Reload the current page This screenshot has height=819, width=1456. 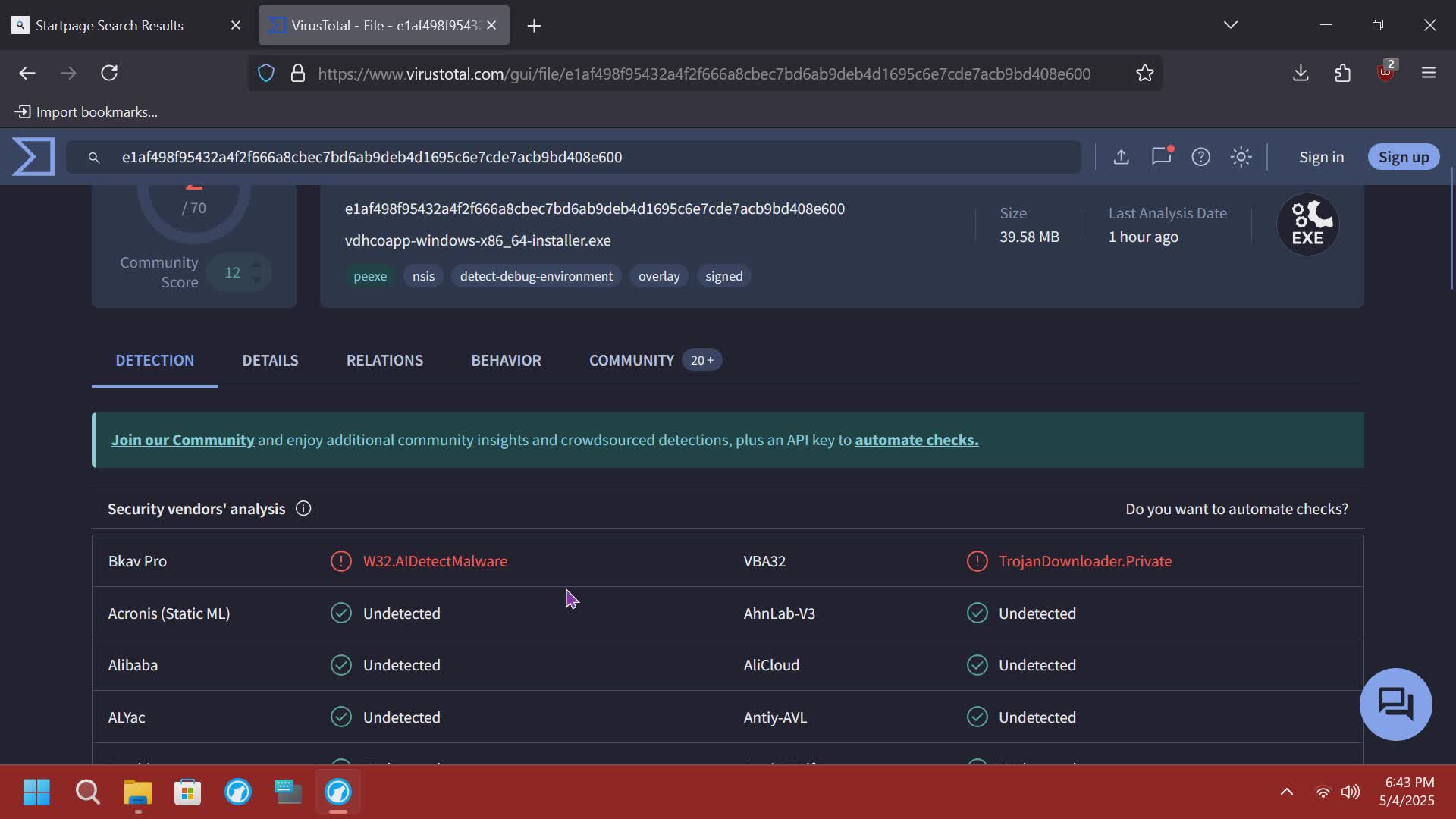click(x=109, y=73)
